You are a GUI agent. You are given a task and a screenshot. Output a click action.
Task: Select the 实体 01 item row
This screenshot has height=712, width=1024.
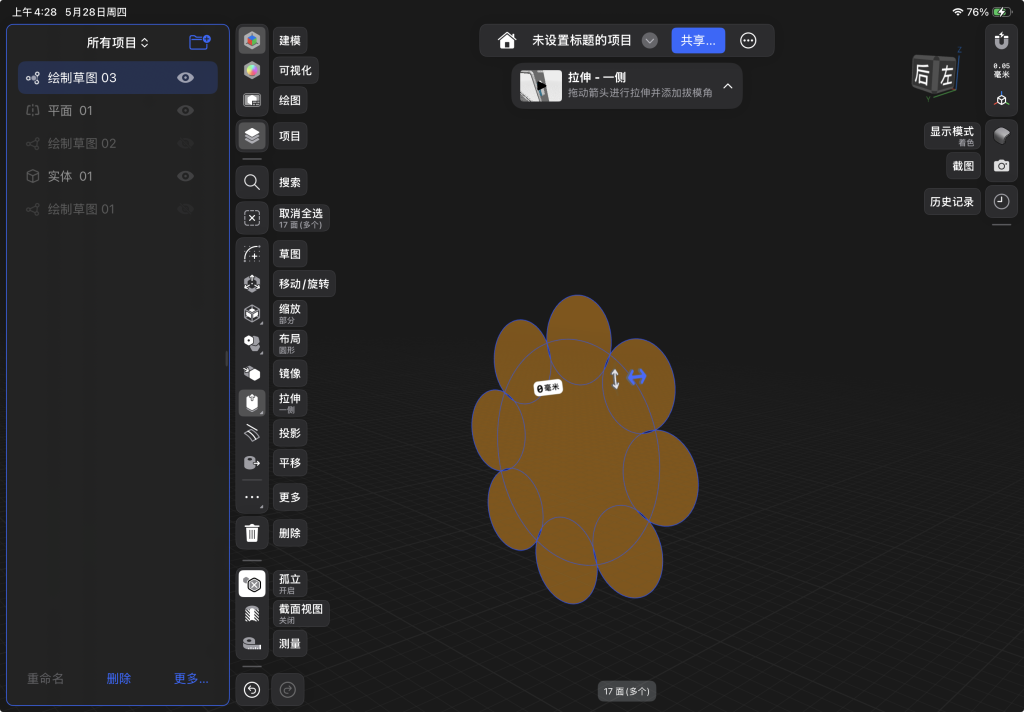(118, 176)
